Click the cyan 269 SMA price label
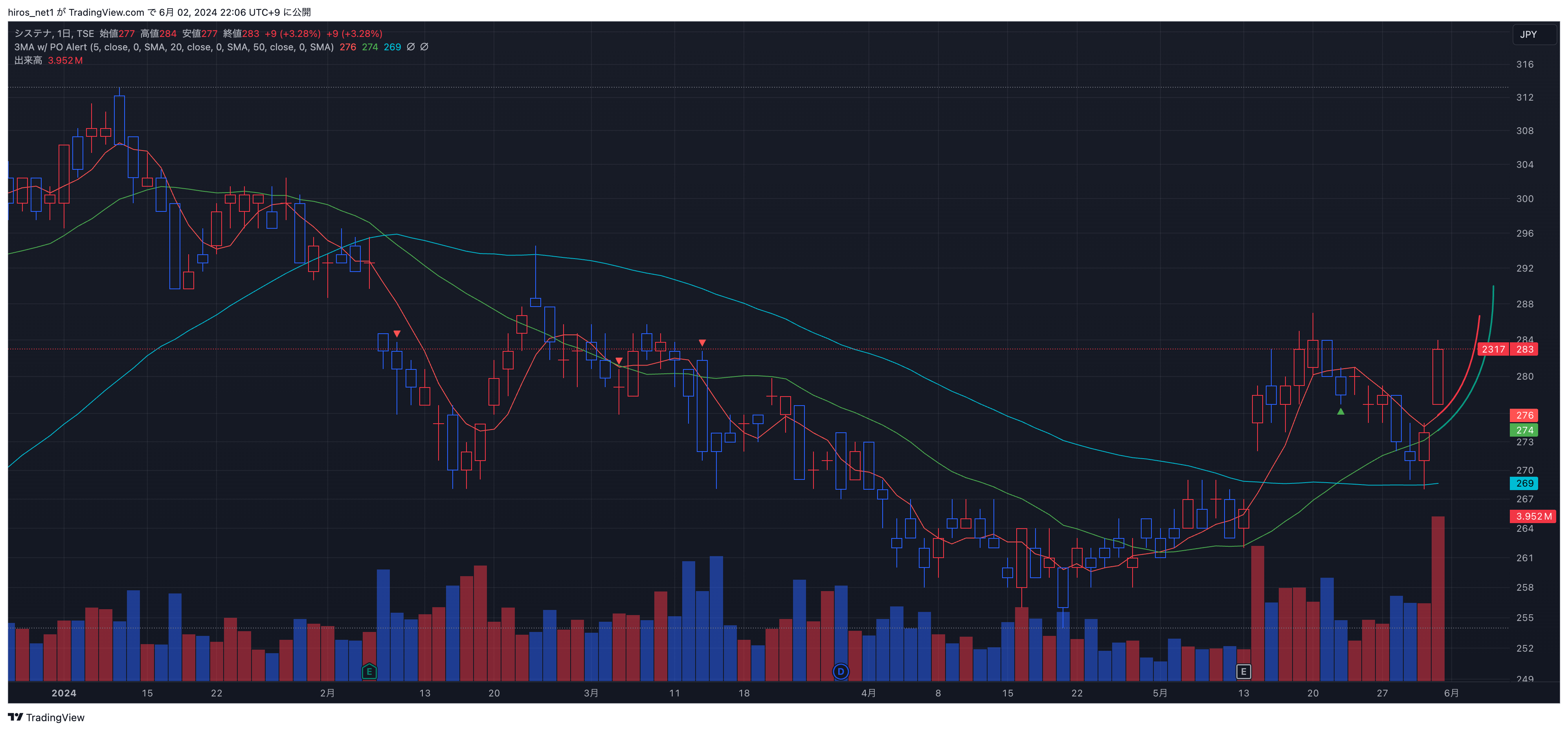The image size is (1568, 731). [1524, 483]
